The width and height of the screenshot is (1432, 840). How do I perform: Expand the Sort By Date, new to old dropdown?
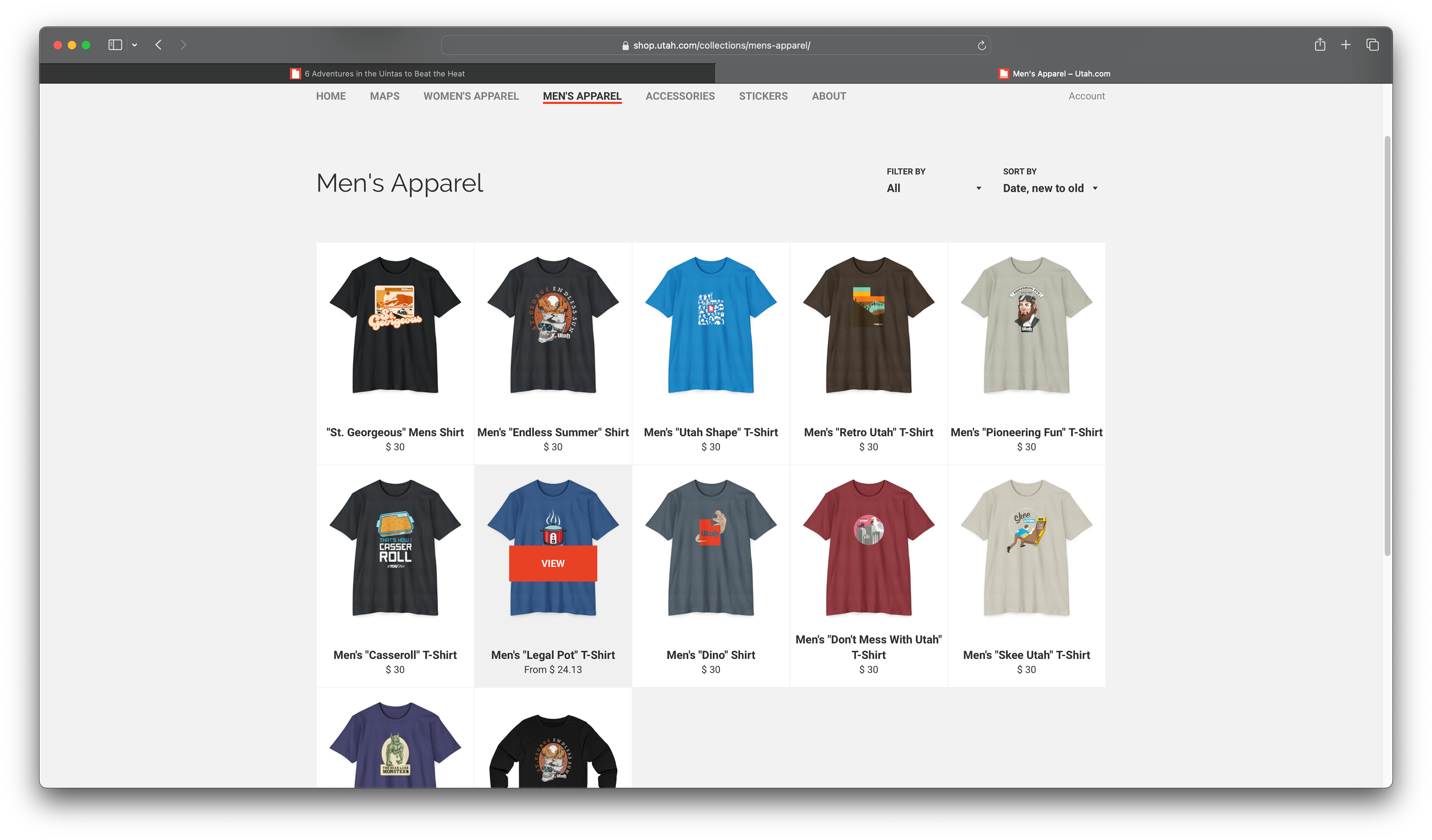[1050, 188]
